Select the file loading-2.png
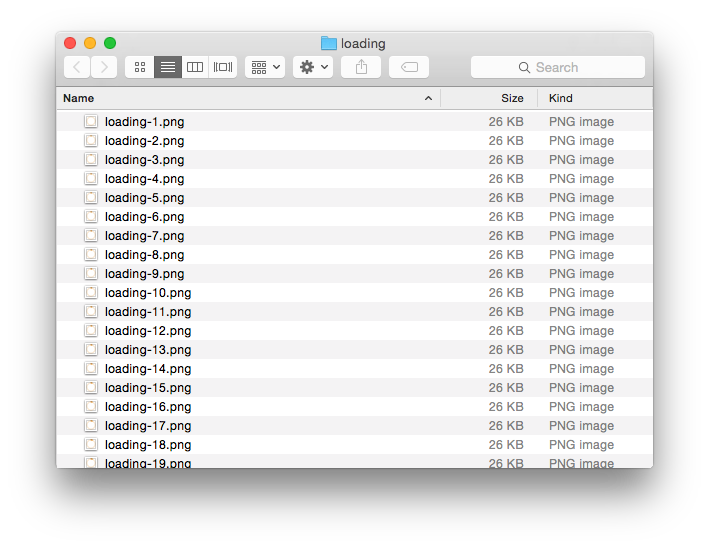The height and width of the screenshot is (548, 709). pyautogui.click(x=354, y=141)
